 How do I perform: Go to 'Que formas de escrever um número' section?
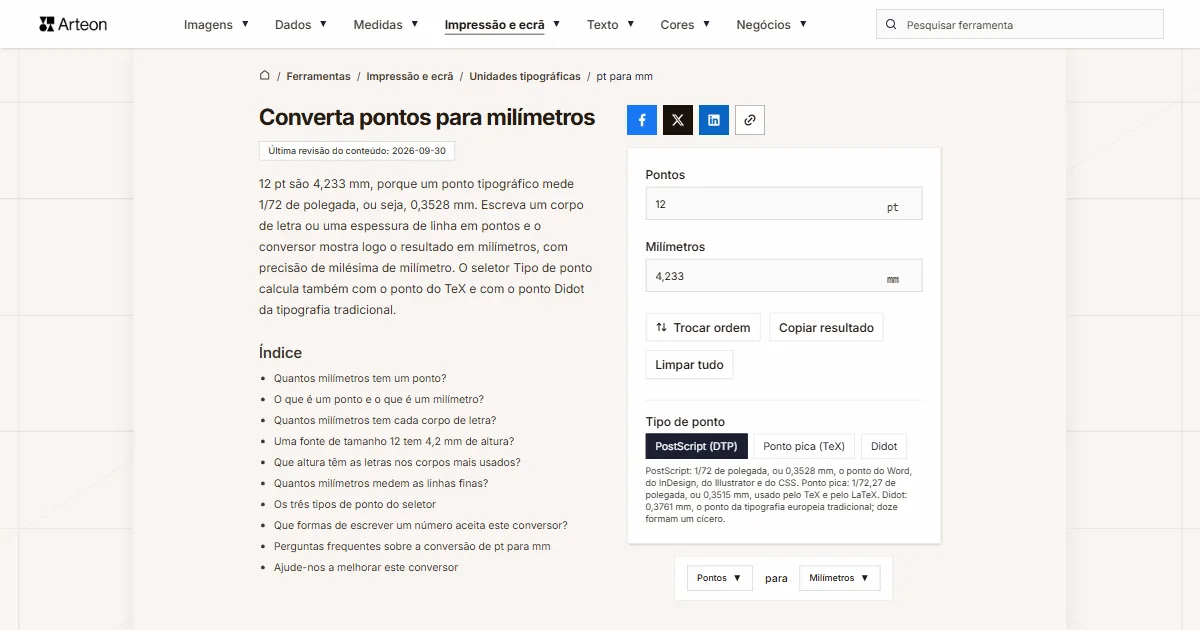point(421,525)
